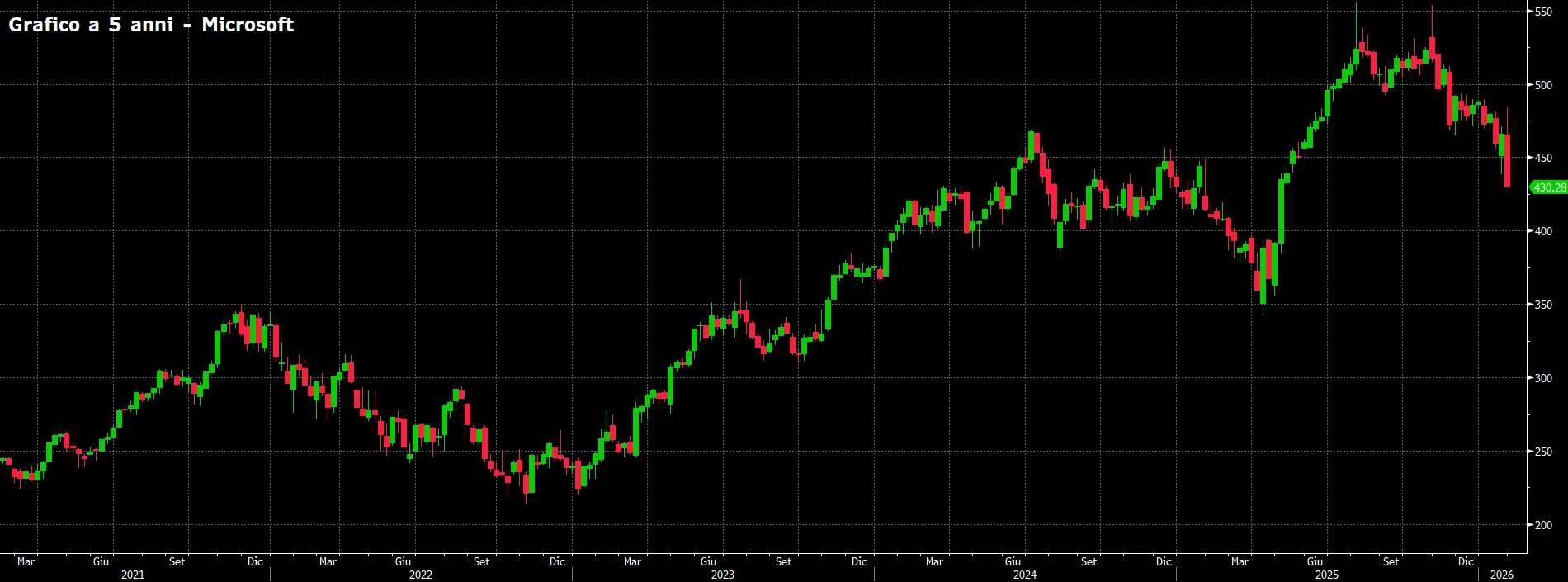Click the Dic month label just before 2026
This screenshot has width=1568, height=582.
click(1466, 561)
